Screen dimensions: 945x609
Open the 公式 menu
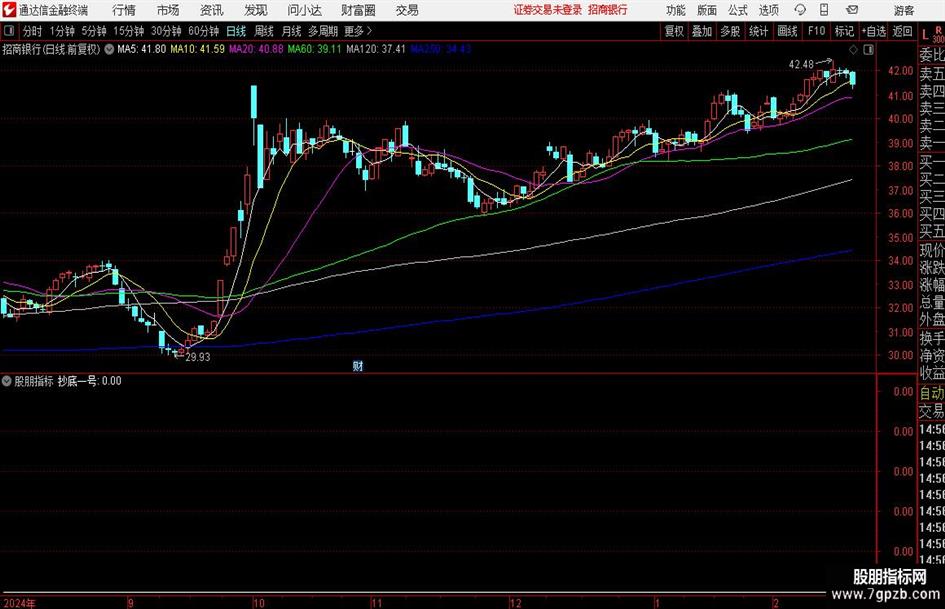pos(738,10)
